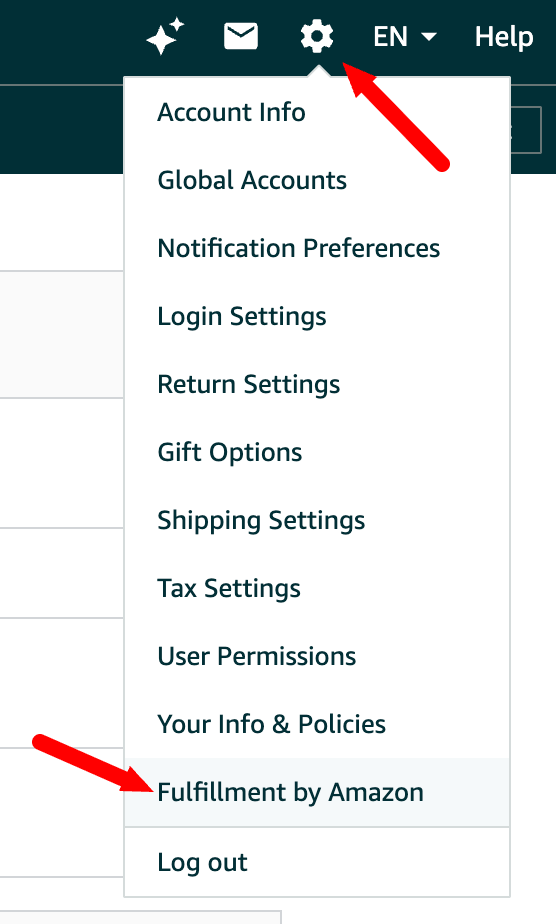Open the EN language selector
This screenshot has height=924, width=556.
405,37
